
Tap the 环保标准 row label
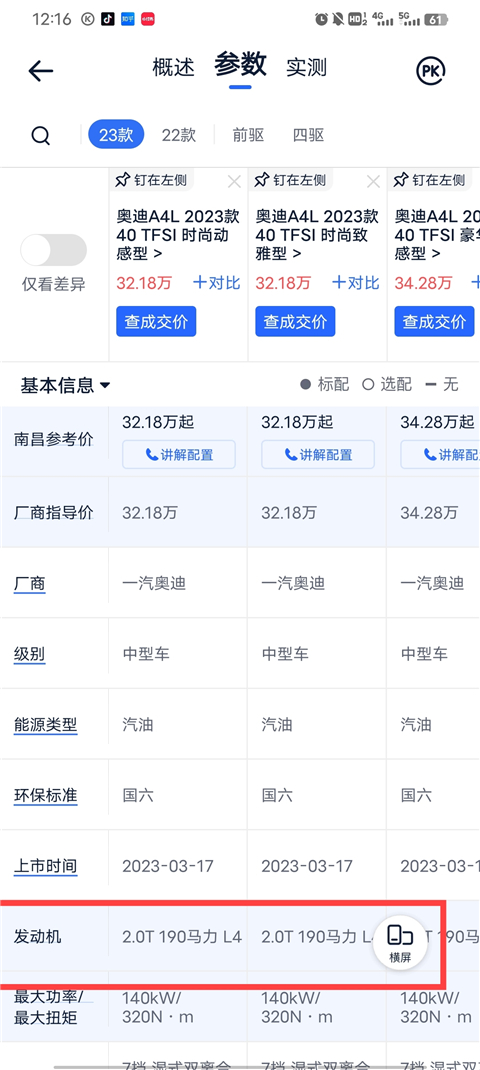tap(46, 796)
